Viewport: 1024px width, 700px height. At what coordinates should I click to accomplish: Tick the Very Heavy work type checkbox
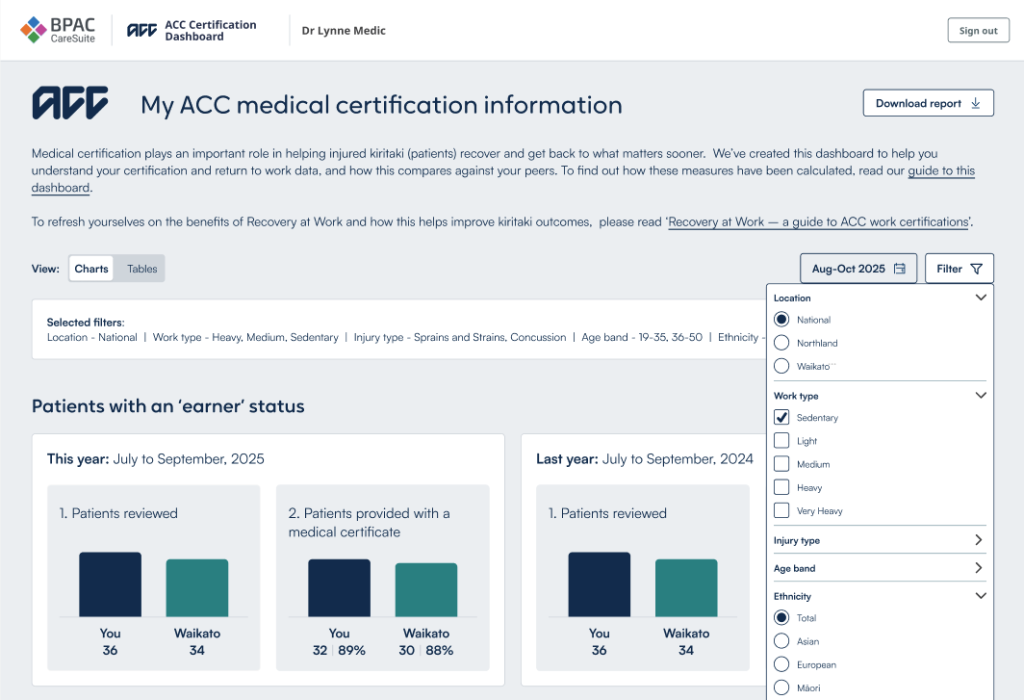tap(782, 511)
